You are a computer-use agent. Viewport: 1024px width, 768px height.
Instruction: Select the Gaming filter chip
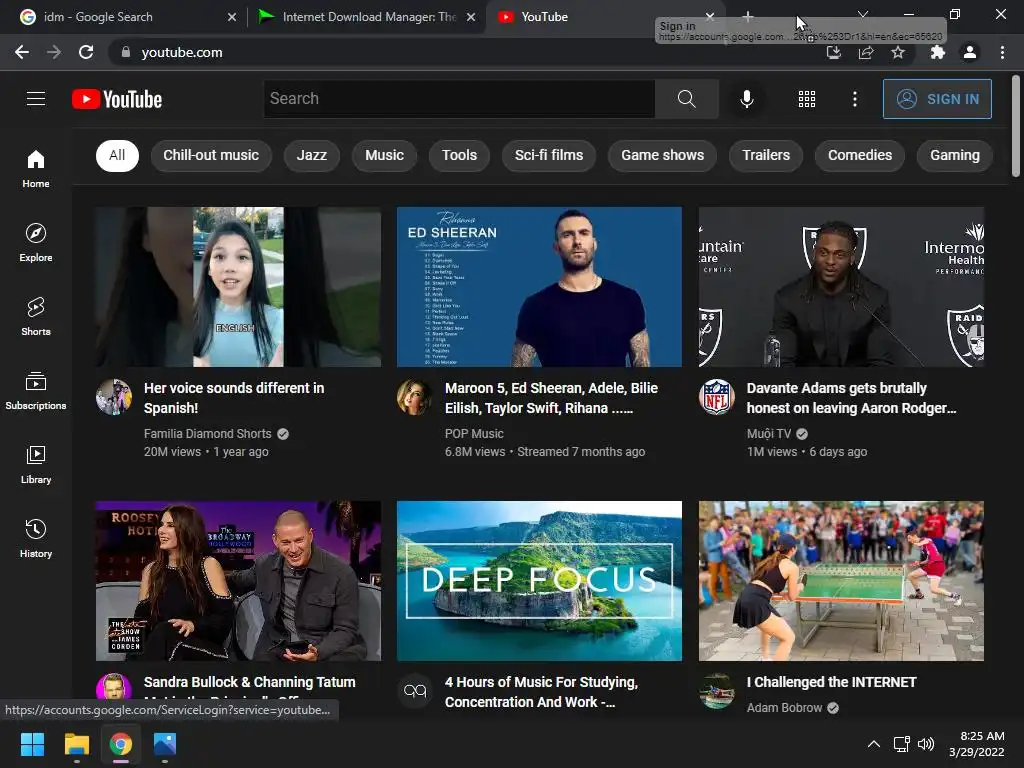pos(955,155)
